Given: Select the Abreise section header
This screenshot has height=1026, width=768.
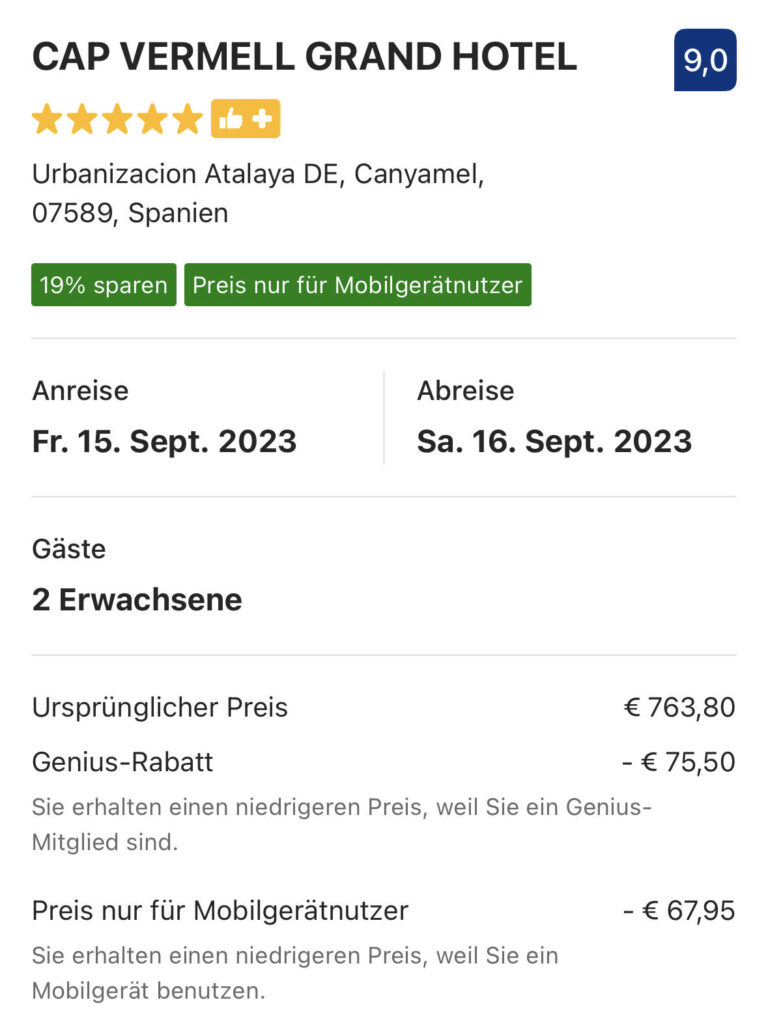Looking at the screenshot, I should (x=464, y=391).
